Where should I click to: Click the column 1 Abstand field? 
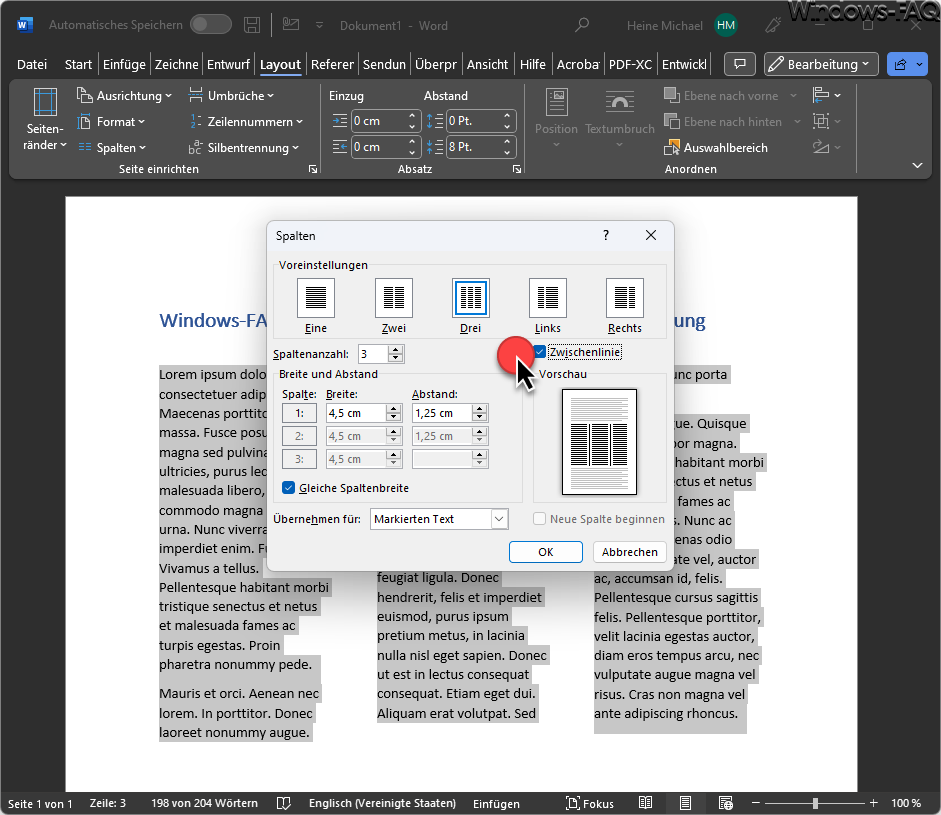(x=442, y=413)
